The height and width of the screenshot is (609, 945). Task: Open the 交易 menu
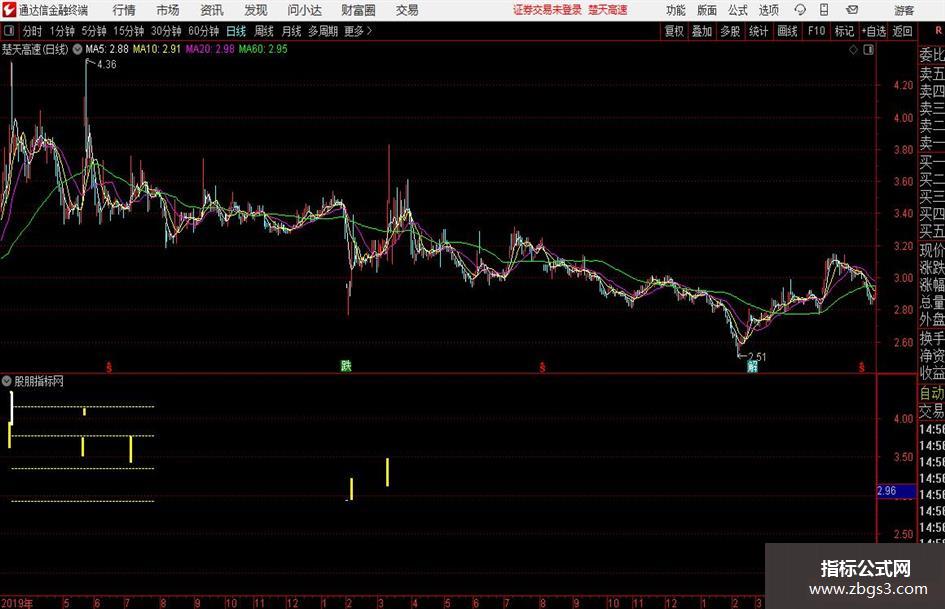[x=407, y=10]
